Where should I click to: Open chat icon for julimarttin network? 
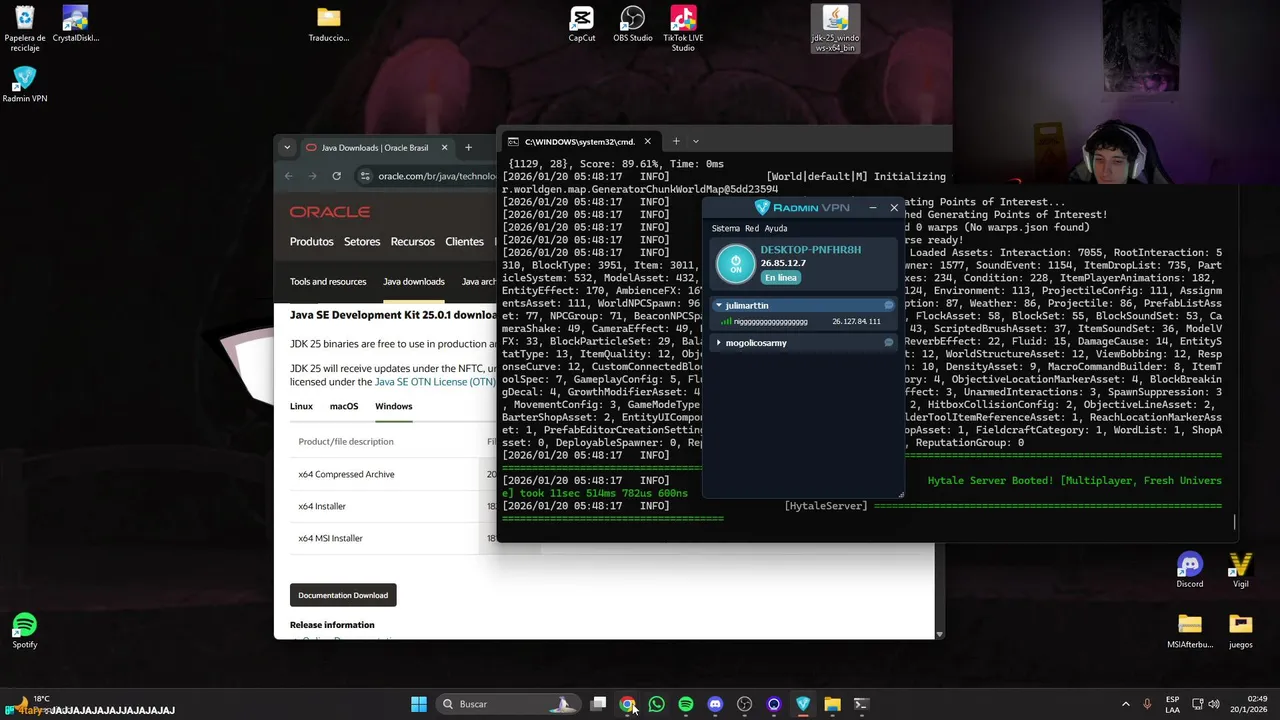[888, 305]
